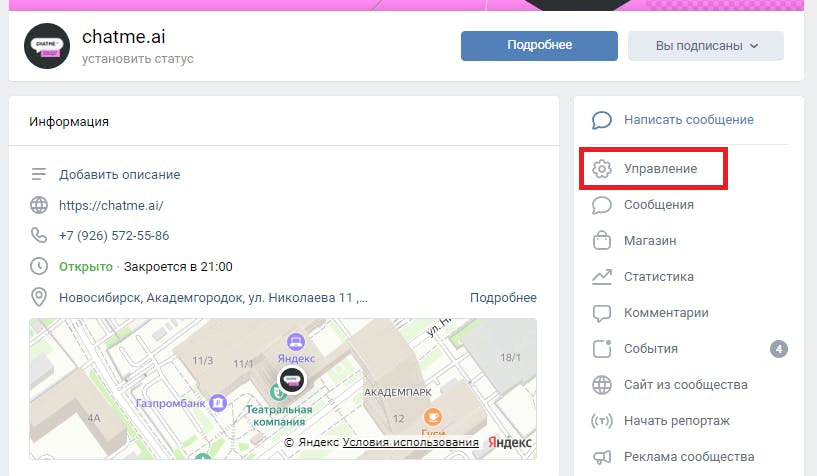The height and width of the screenshot is (476, 817).
Task: Open Сообщения in the sidebar
Action: click(x=659, y=205)
